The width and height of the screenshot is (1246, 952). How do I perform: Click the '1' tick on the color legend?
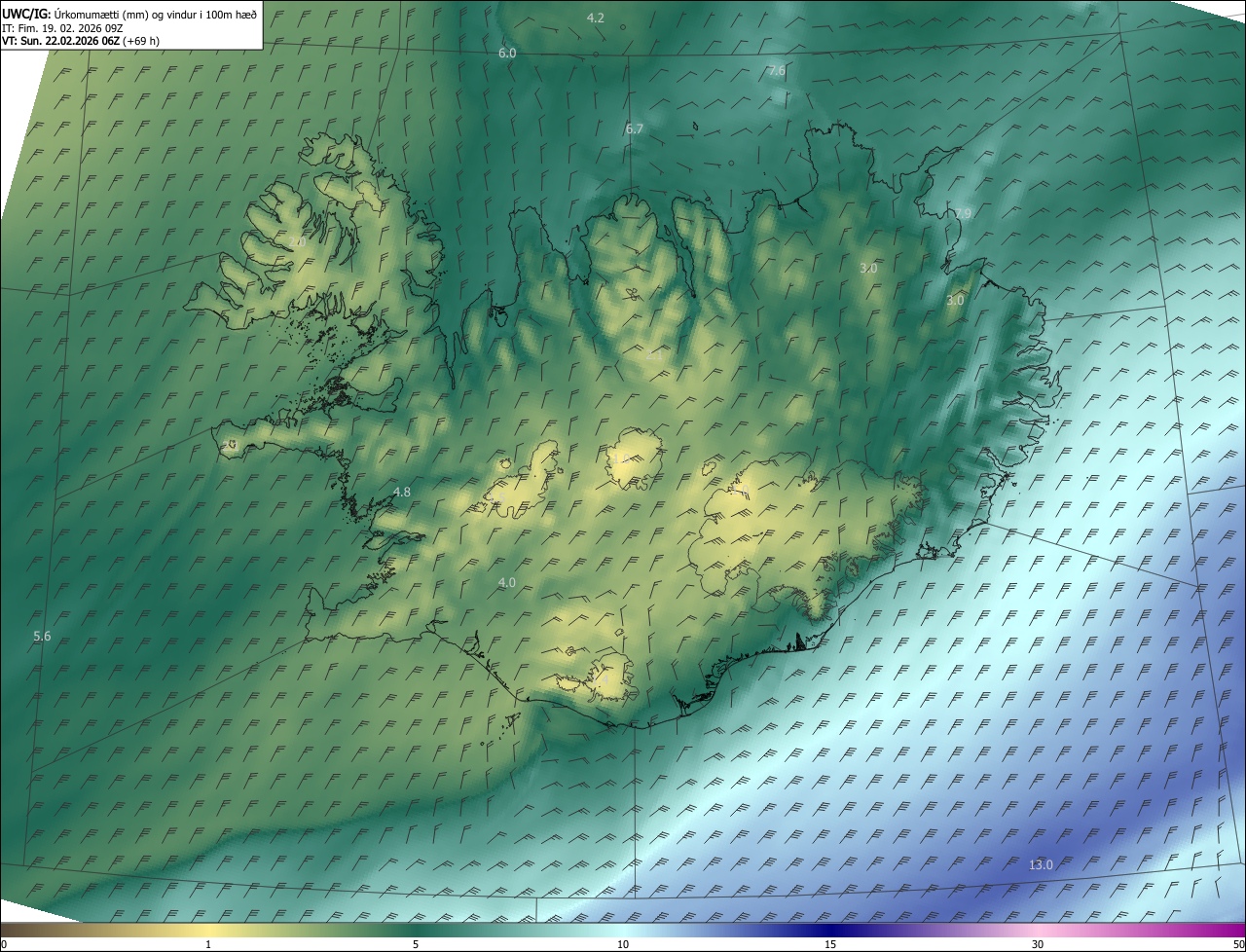[x=208, y=944]
